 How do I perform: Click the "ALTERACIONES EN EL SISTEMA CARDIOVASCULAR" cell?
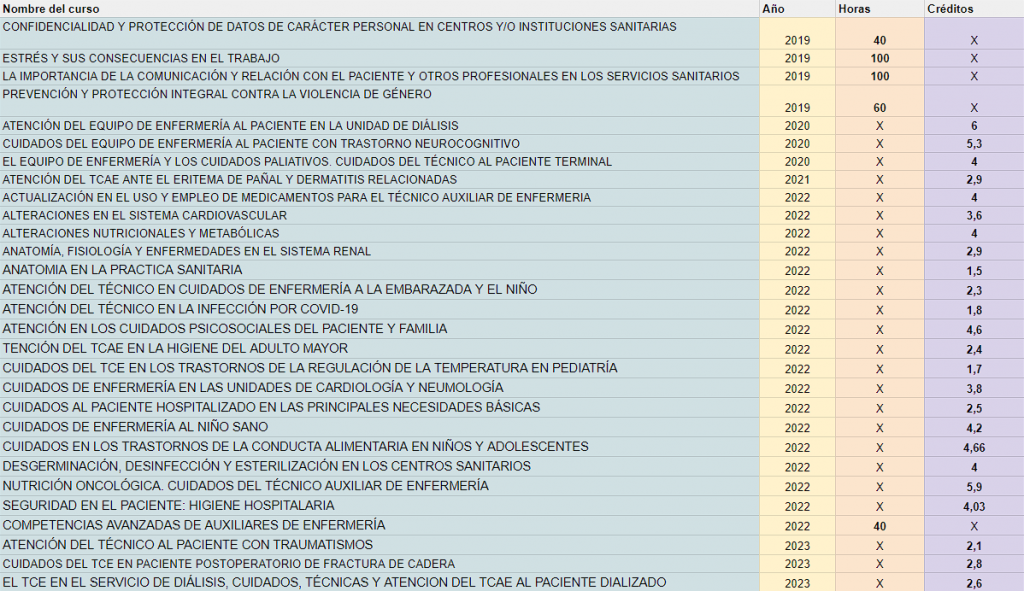click(x=145, y=216)
